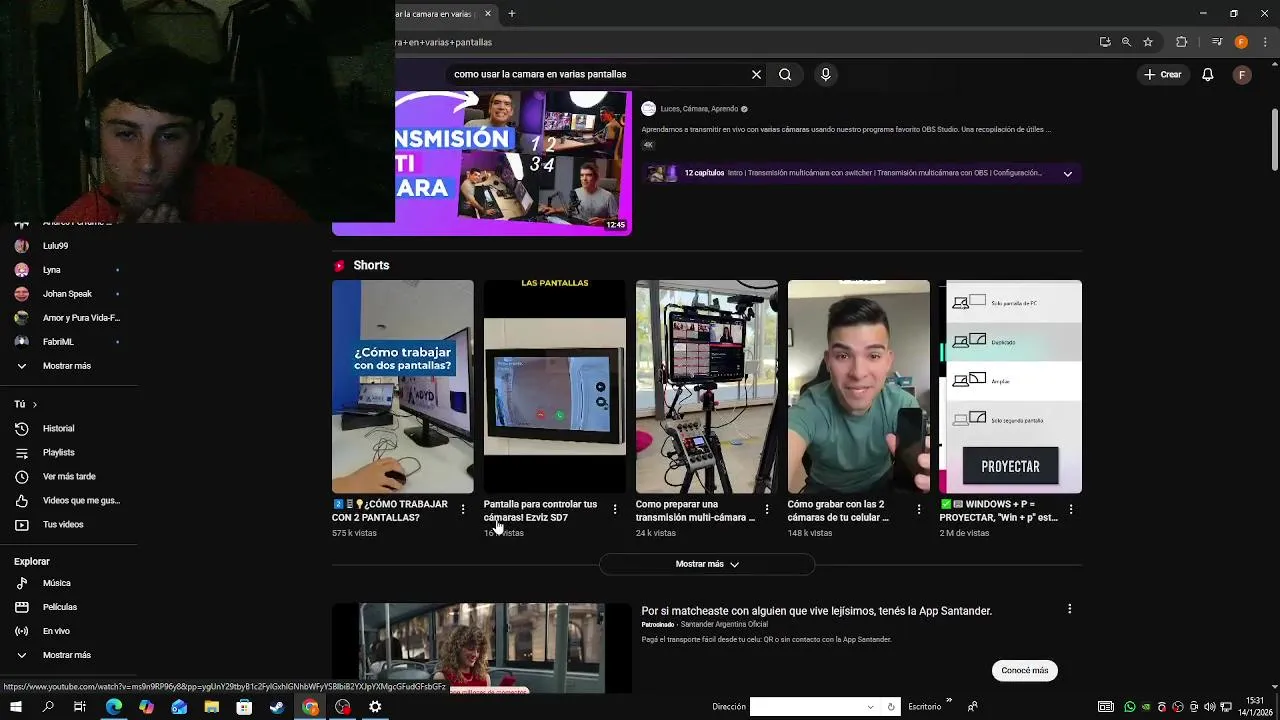The image size is (1280, 720).
Task: Open Películas in Explorar section
Action: click(60, 607)
